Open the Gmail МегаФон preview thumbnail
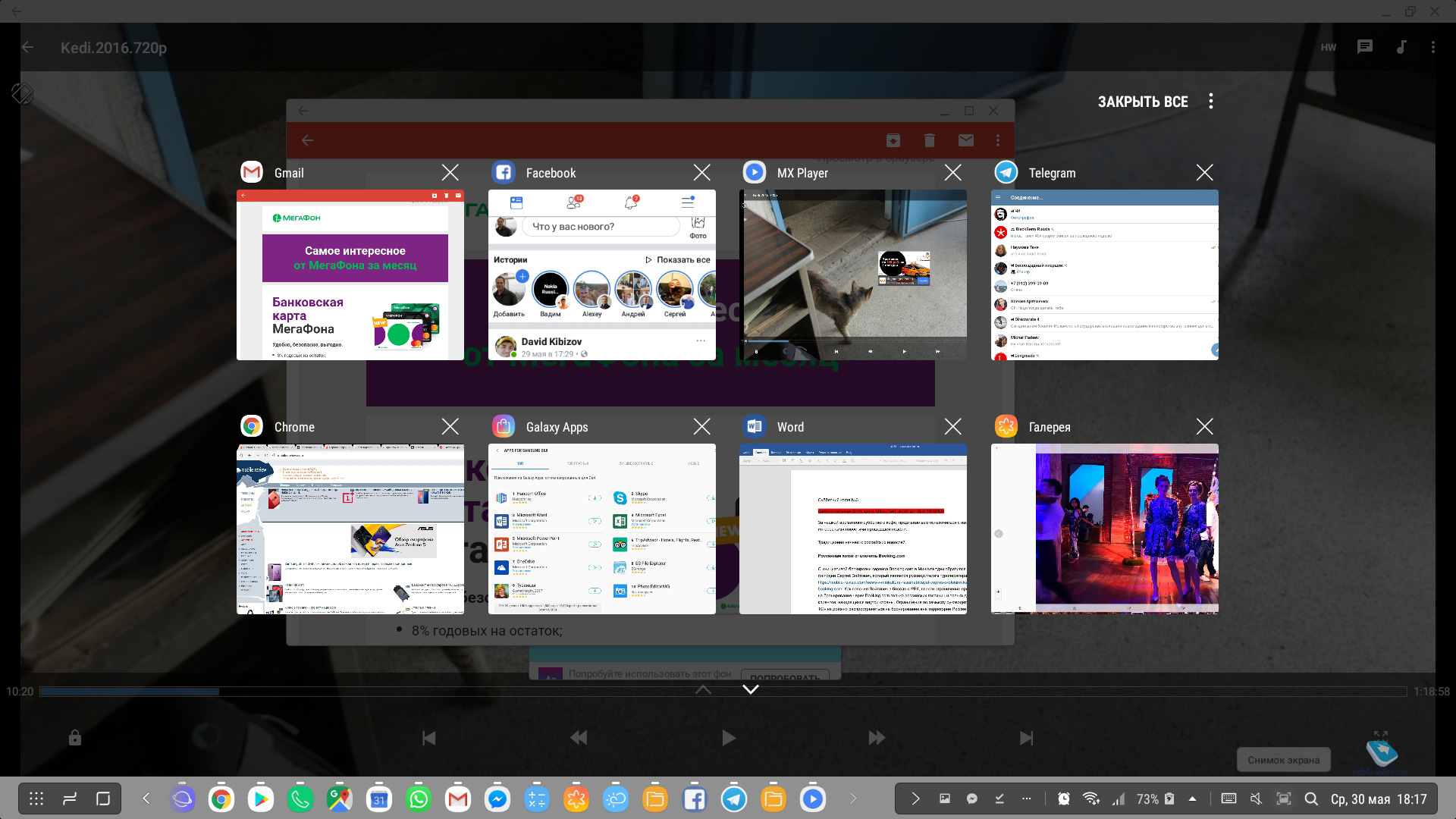Viewport: 1456px width, 819px height. pyautogui.click(x=350, y=275)
